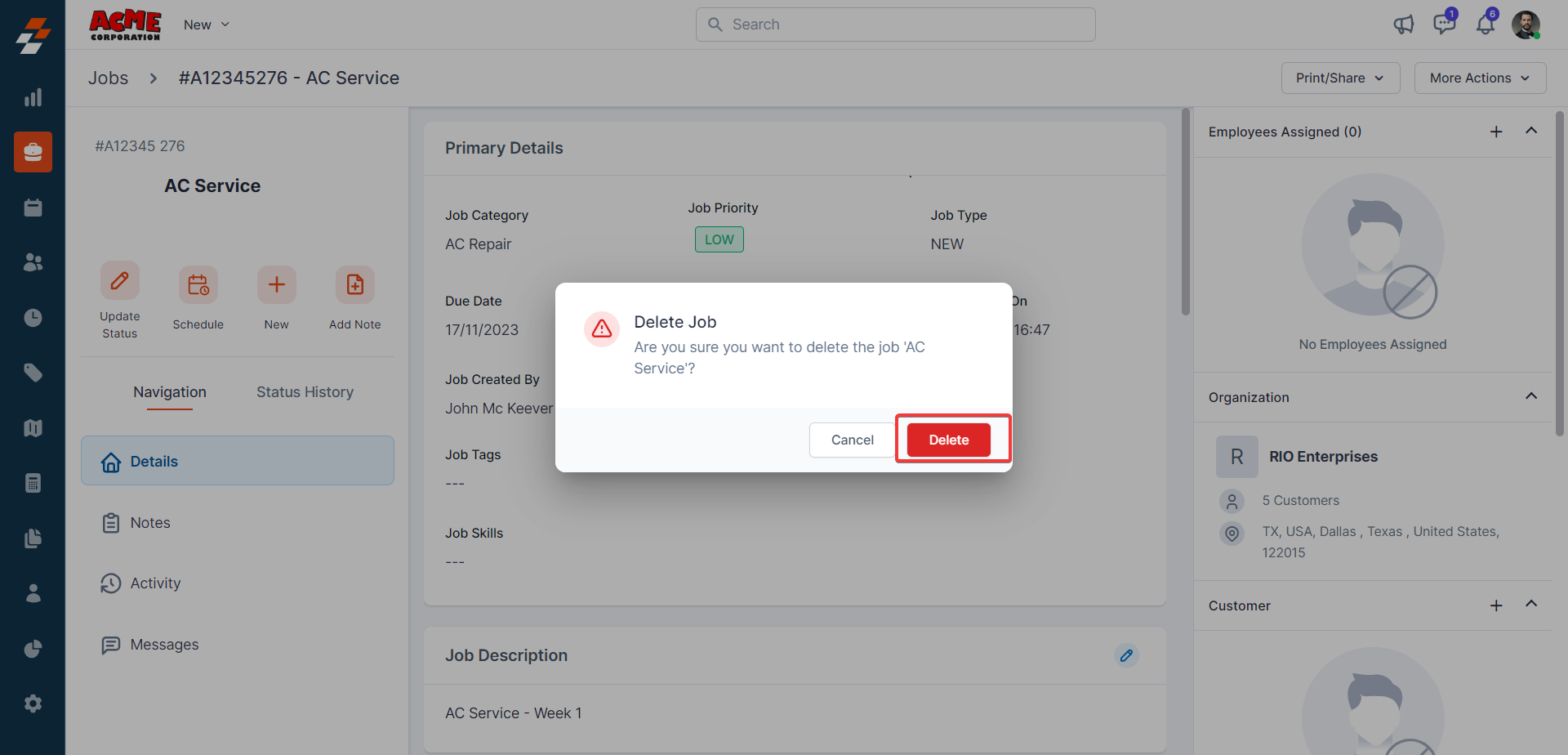Select Notes in the navigation list

tap(150, 523)
